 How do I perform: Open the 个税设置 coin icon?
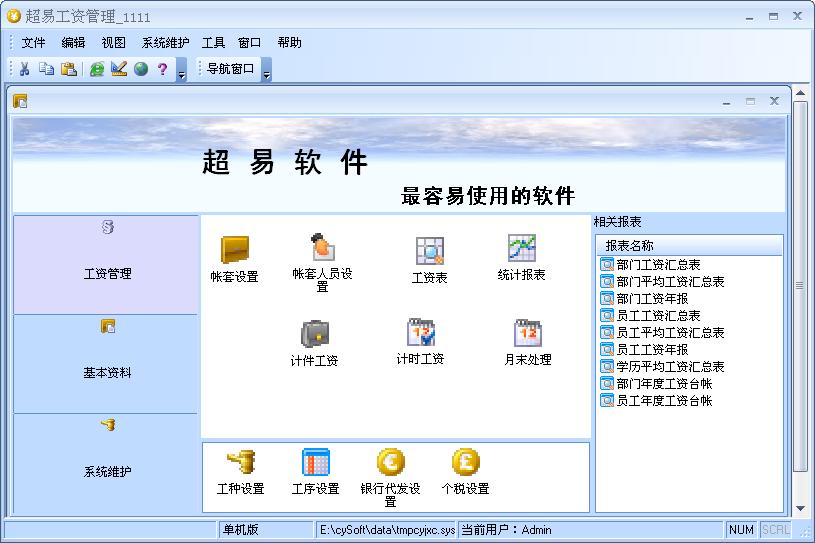(x=465, y=471)
